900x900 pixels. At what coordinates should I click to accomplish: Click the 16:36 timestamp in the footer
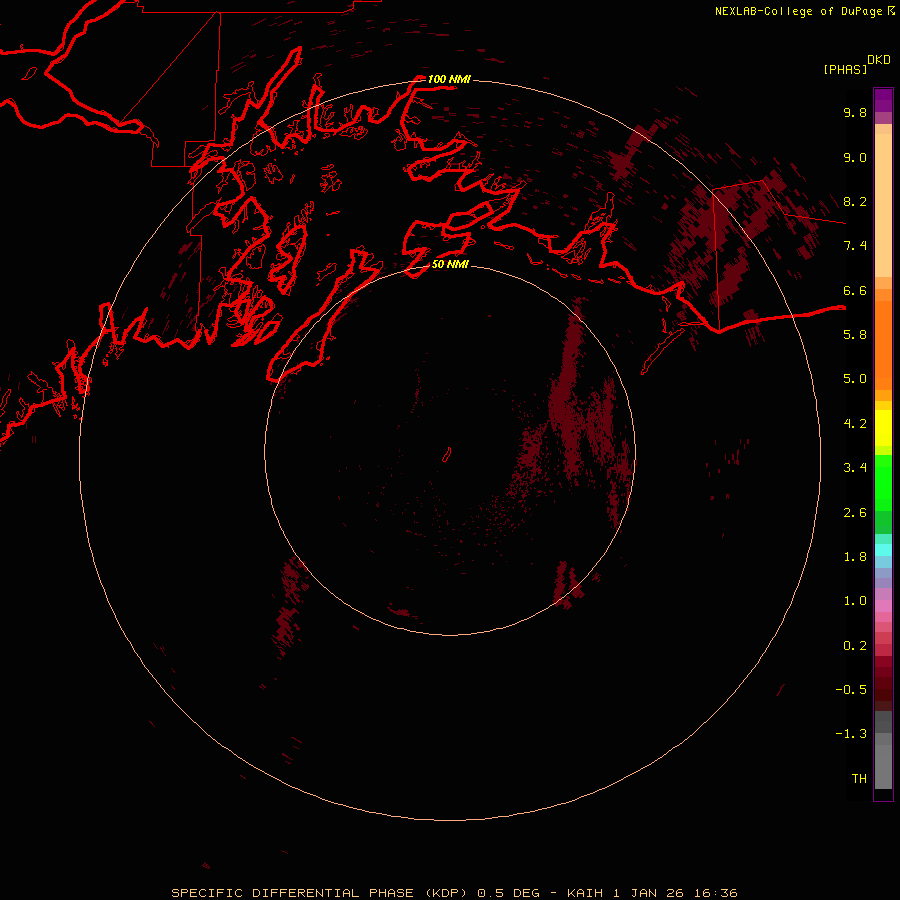tap(715, 893)
